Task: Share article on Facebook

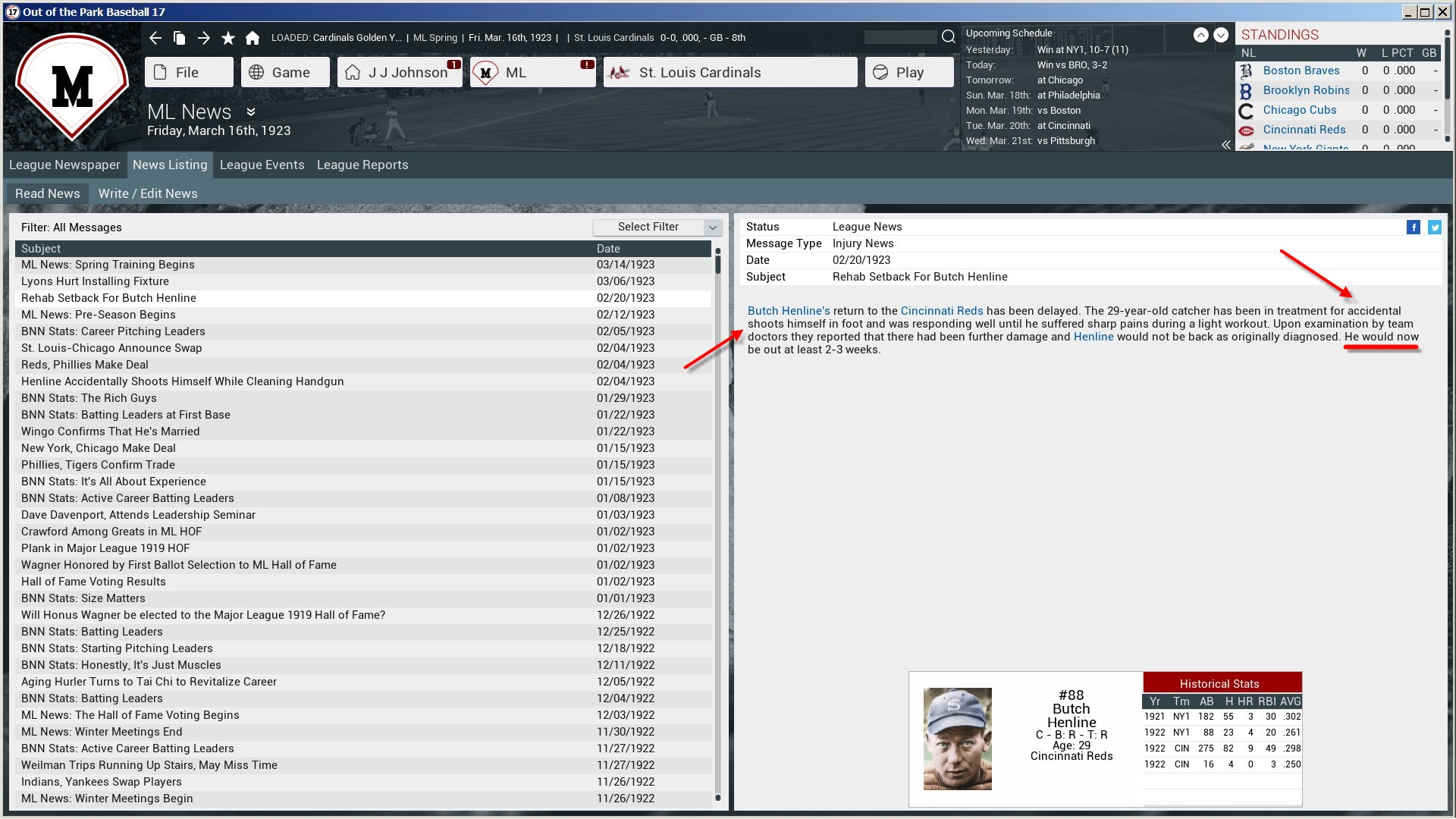Action: tap(1414, 227)
